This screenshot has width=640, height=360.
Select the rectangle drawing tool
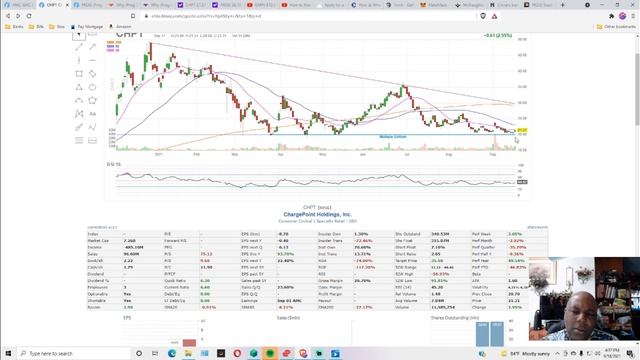tap(79, 73)
